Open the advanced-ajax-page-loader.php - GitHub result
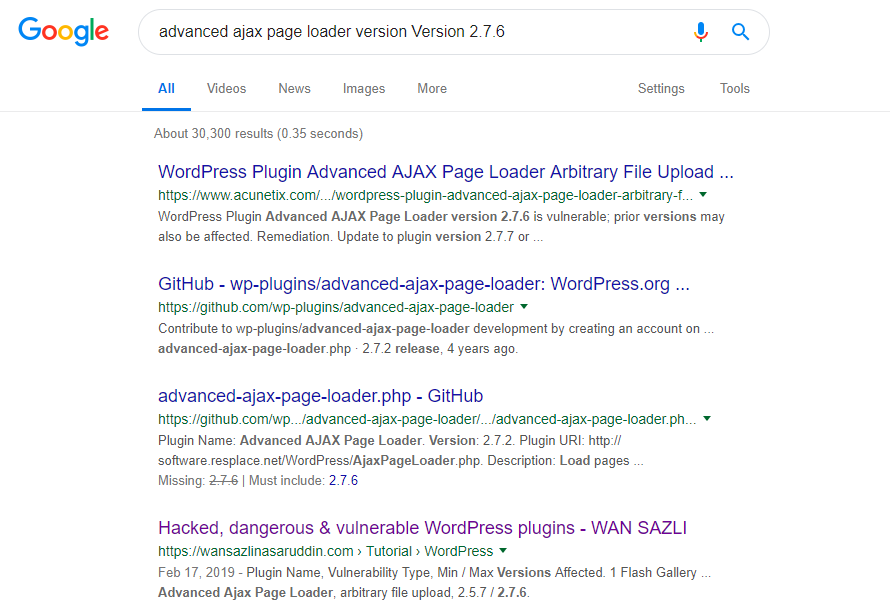This screenshot has width=890, height=609. point(320,396)
